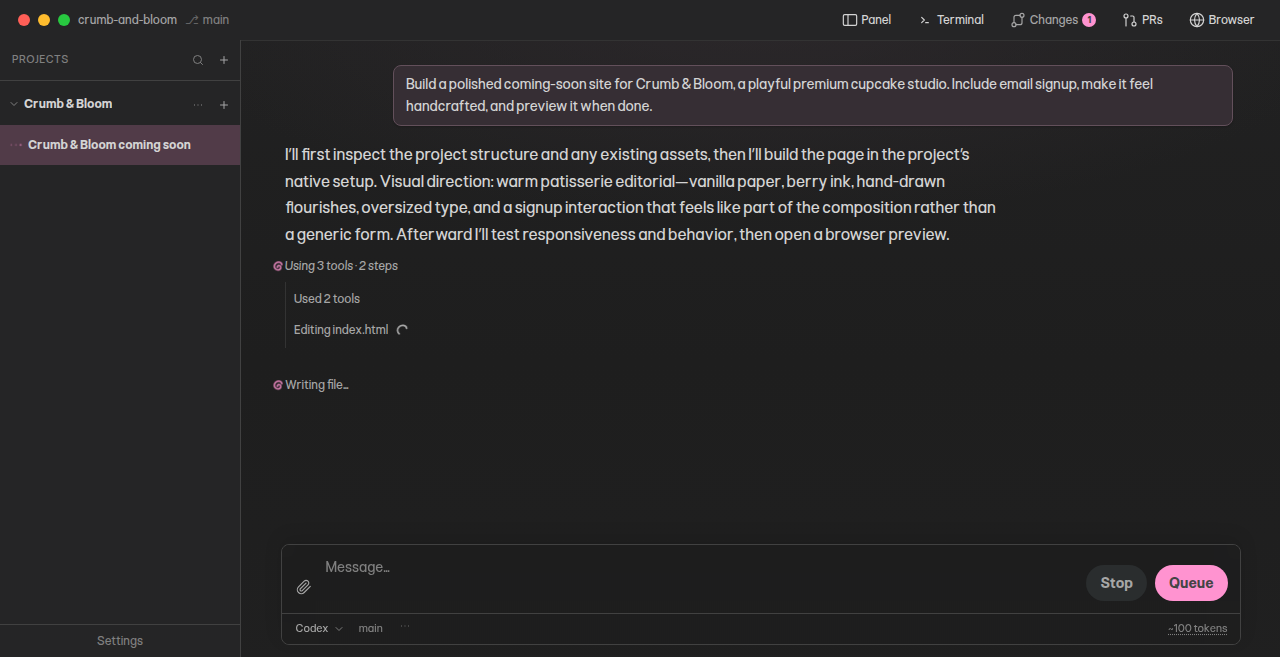
Task: Click the main branch selector in composer
Action: tap(371, 628)
